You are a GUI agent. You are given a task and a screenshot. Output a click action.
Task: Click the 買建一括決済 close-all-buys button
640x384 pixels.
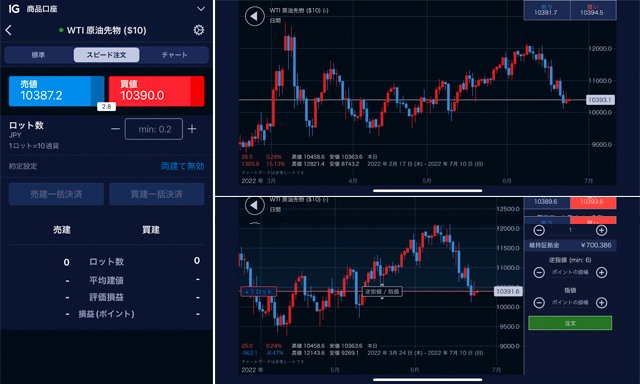point(157,194)
